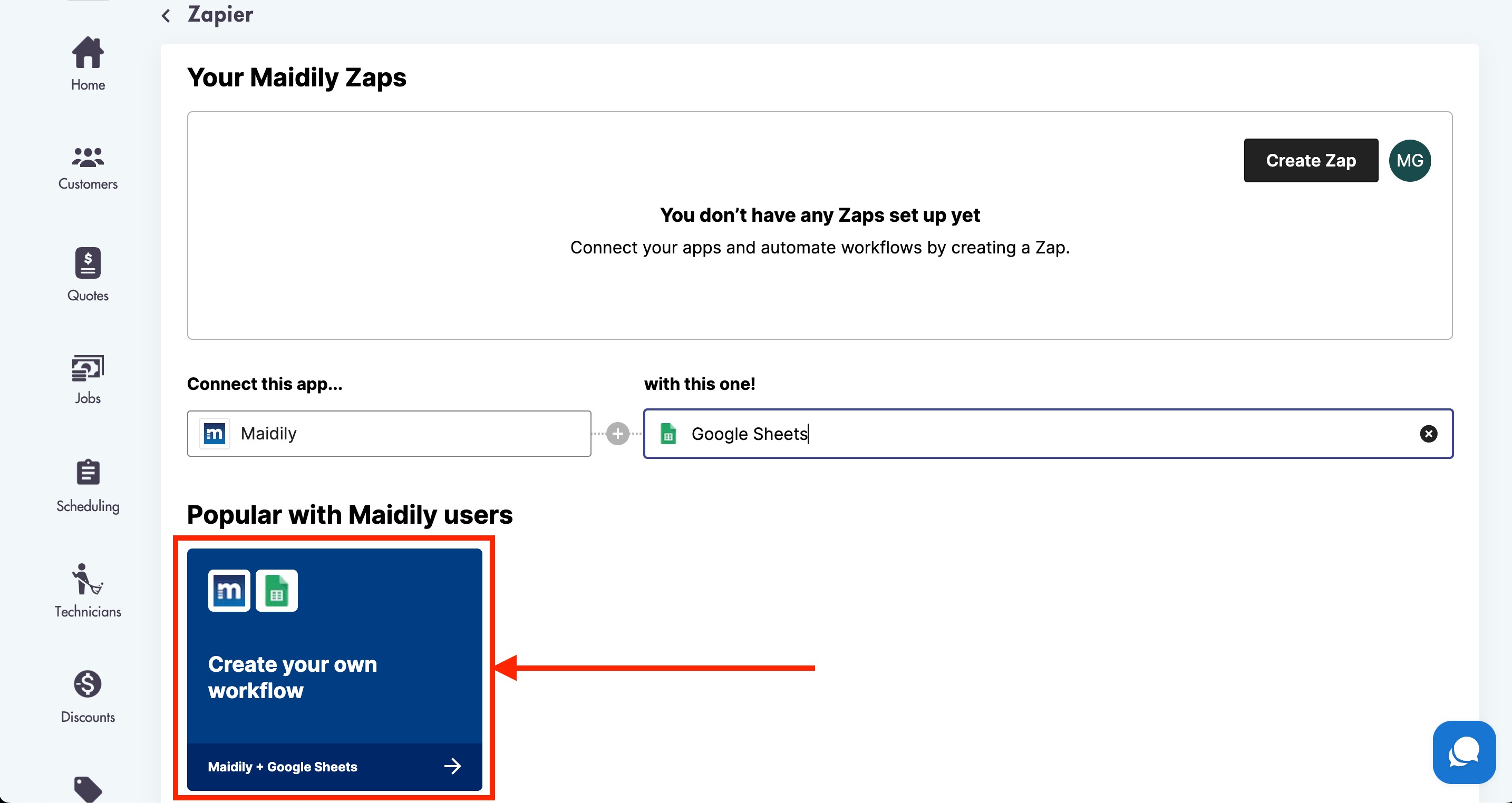1512x803 pixels.
Task: Open the Jobs section
Action: tap(88, 380)
